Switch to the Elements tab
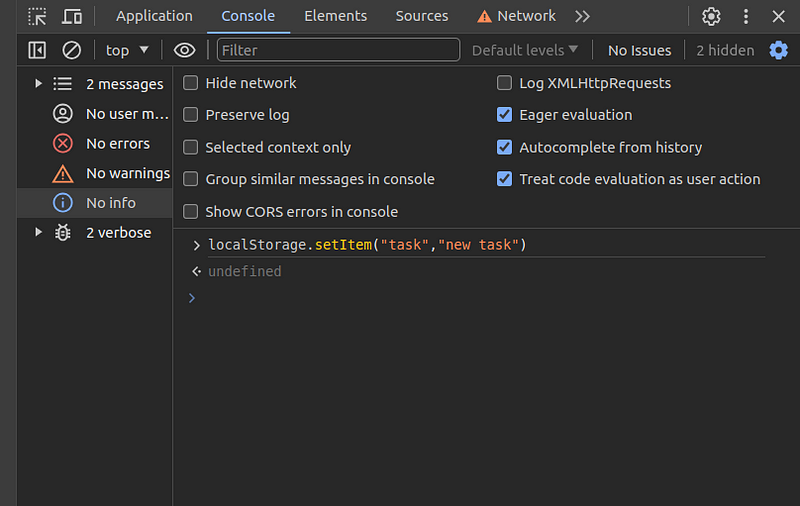Image resolution: width=800 pixels, height=506 pixels. (x=335, y=16)
